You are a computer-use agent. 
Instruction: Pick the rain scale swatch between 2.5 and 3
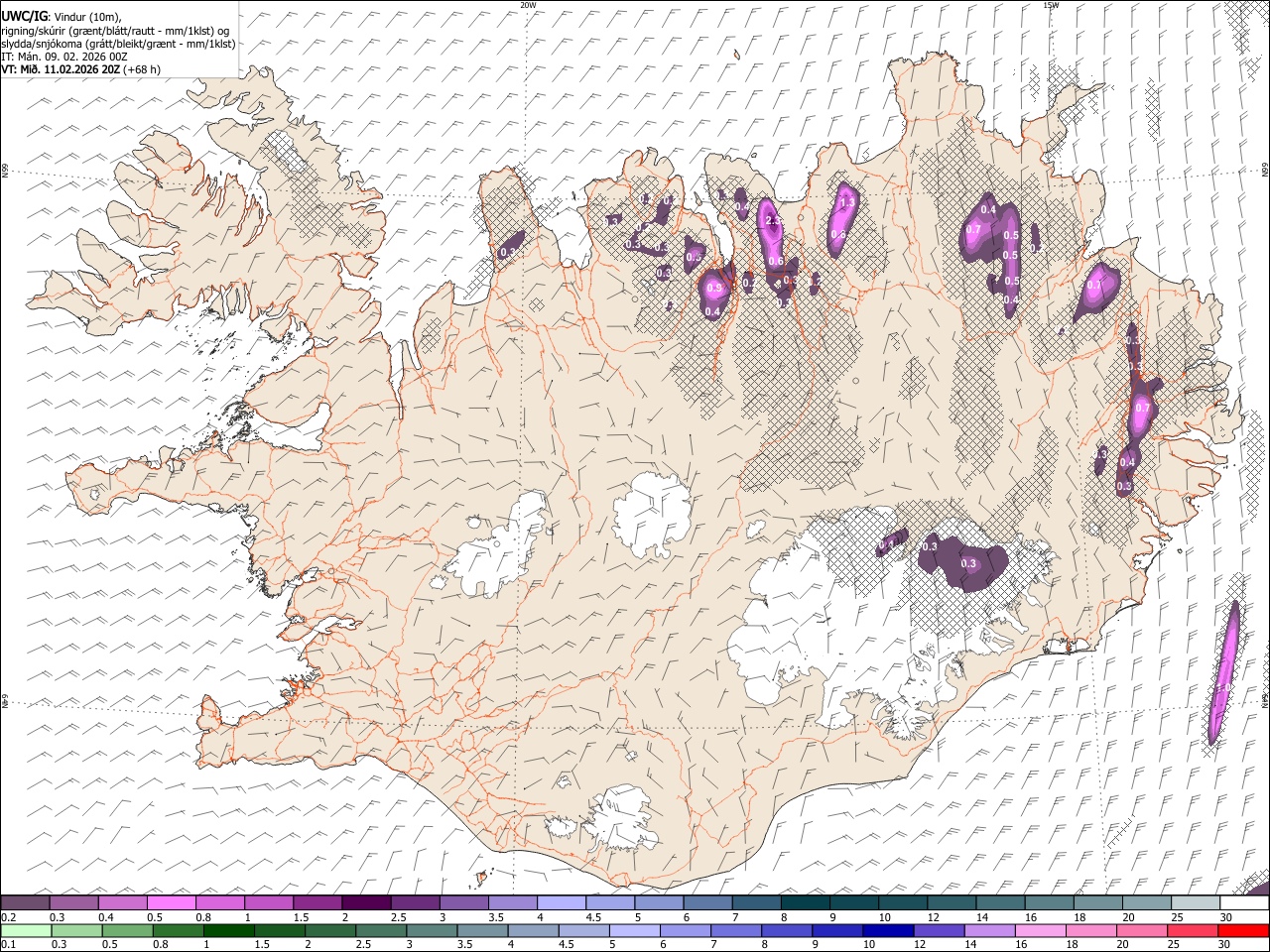[382, 930]
